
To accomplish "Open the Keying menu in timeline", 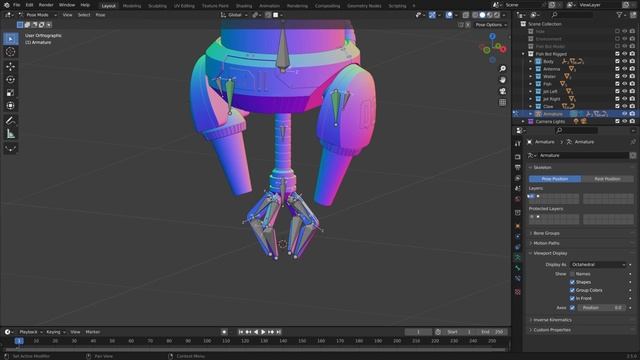I will point(55,332).
